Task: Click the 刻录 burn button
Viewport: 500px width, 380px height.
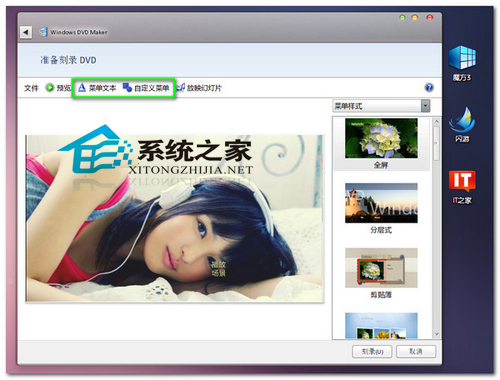Action: click(372, 351)
